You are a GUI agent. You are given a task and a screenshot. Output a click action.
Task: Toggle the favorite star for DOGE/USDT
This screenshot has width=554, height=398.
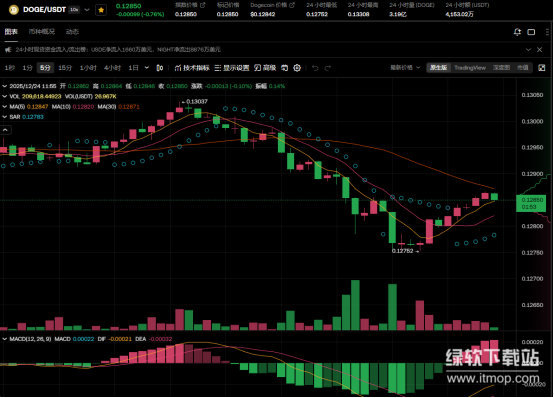tap(101, 10)
